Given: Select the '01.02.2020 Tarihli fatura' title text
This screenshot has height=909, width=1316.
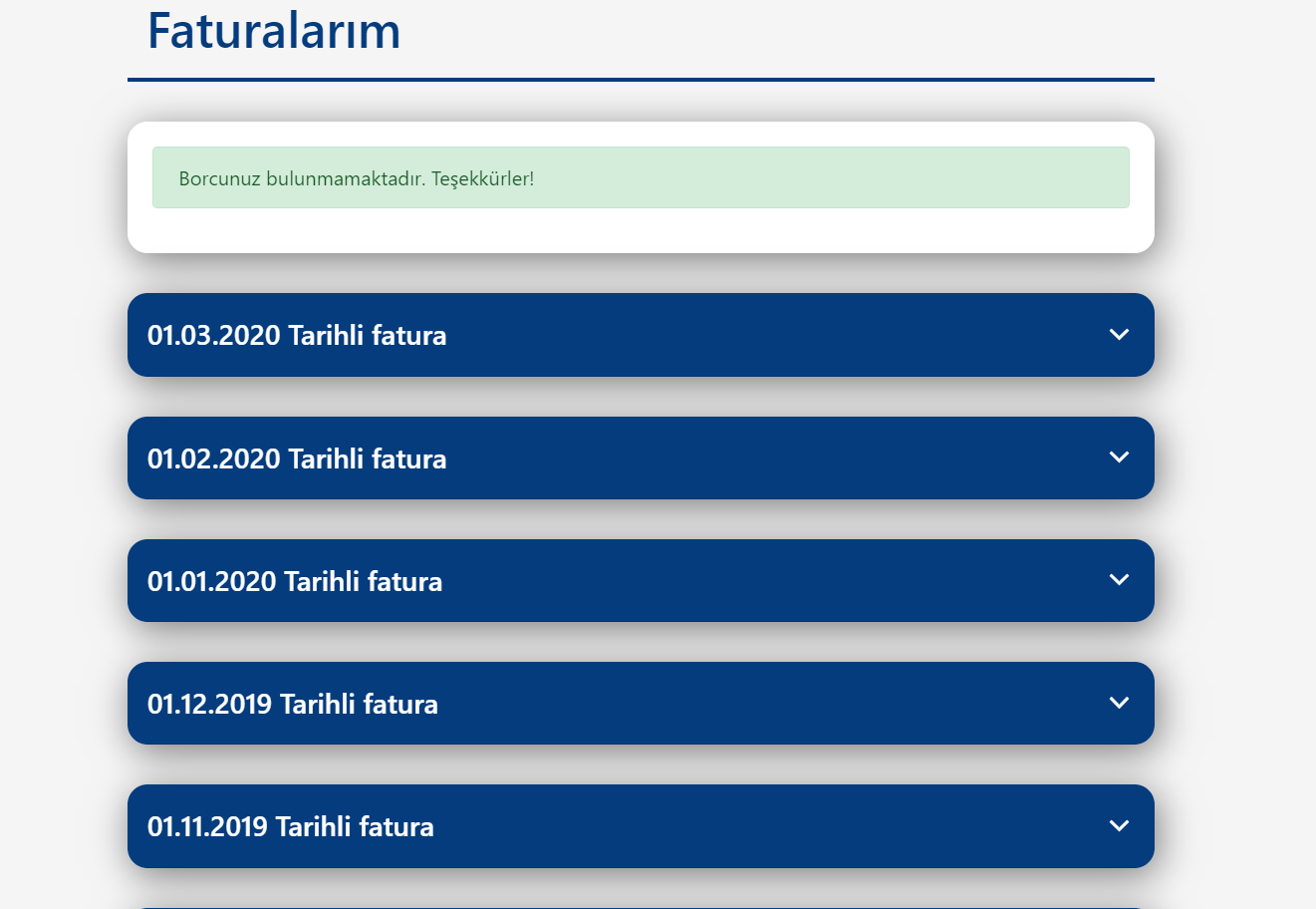Looking at the screenshot, I should click(x=297, y=458).
